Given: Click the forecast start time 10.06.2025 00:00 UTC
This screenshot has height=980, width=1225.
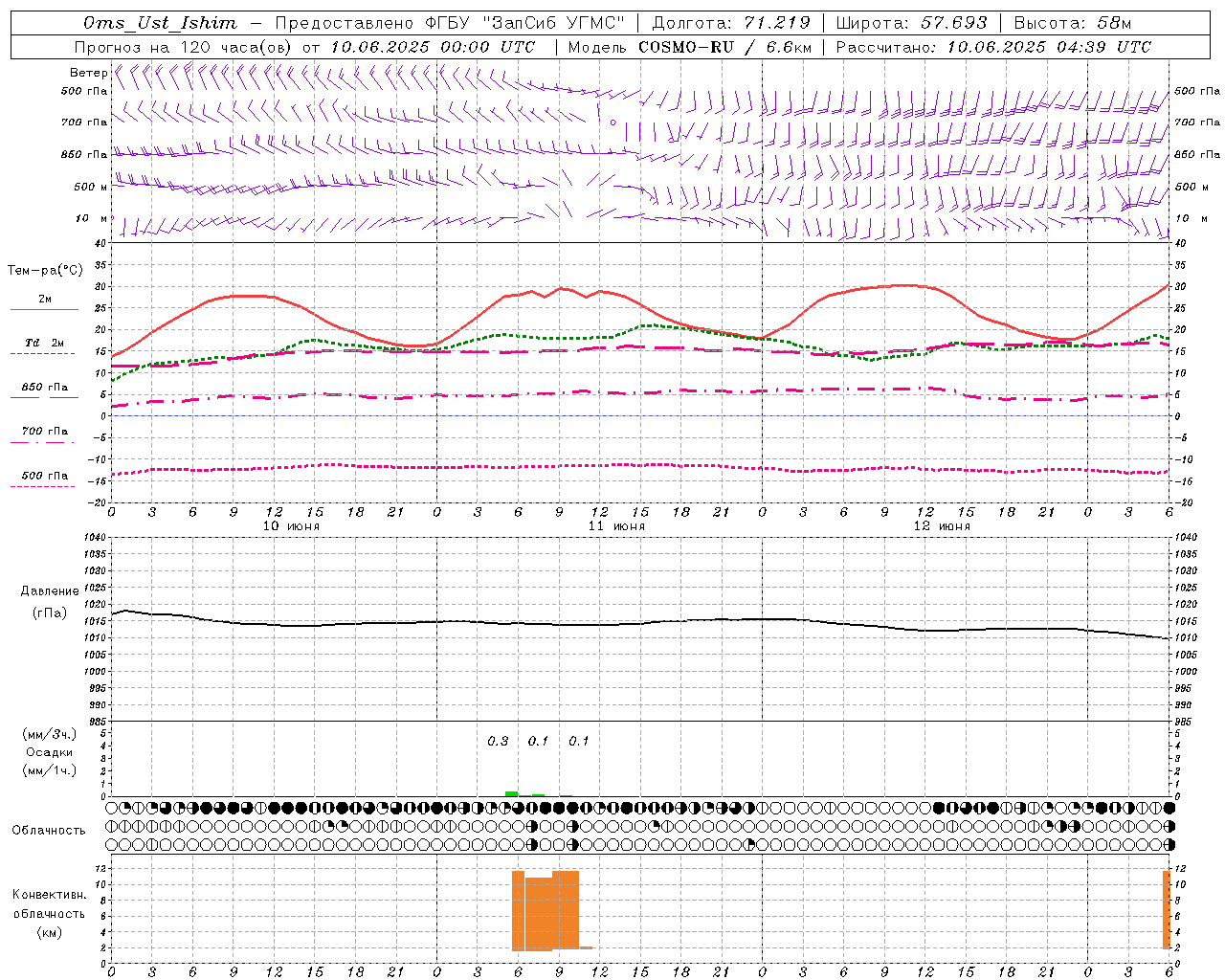Looking at the screenshot, I should (x=433, y=47).
